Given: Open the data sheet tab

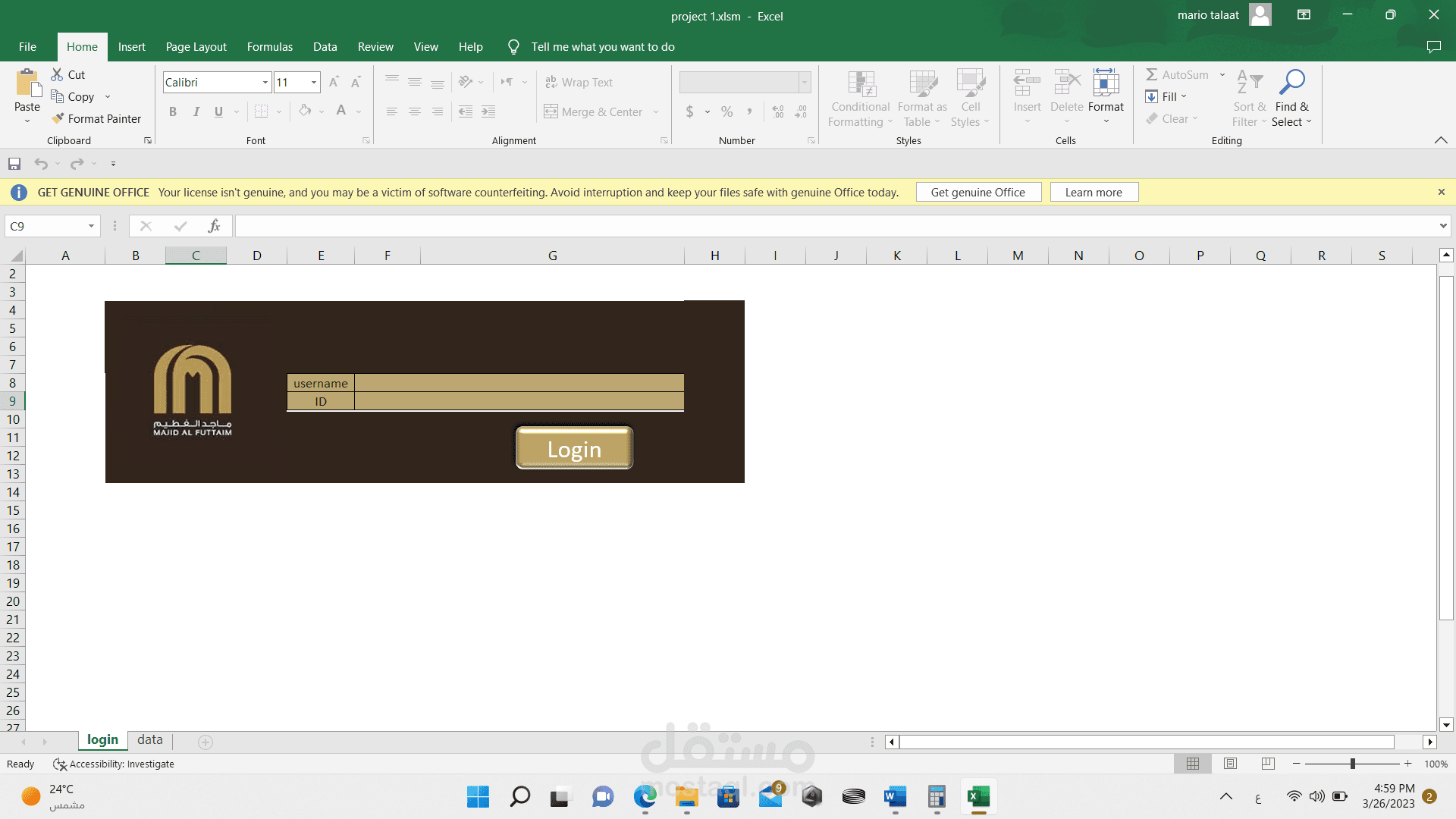Looking at the screenshot, I should point(149,739).
